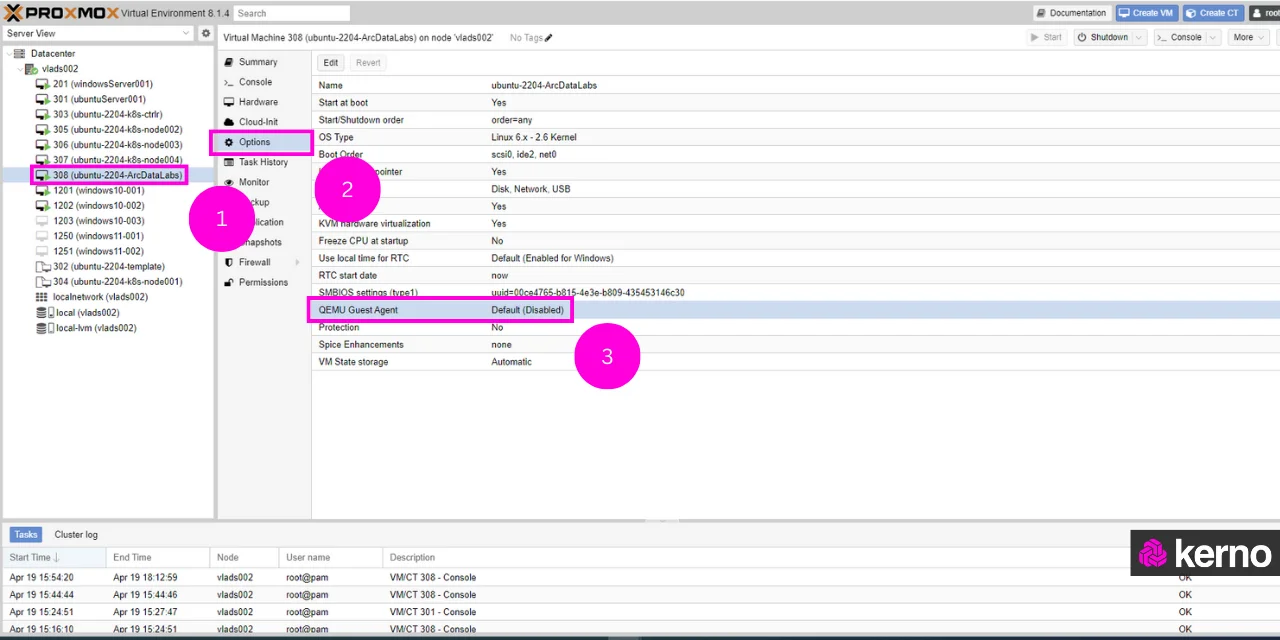Screen dimensions: 1280x640
Task: Click the VM 303 ubuntu-2204-k8s-ctrlr icon
Action: (x=42, y=114)
